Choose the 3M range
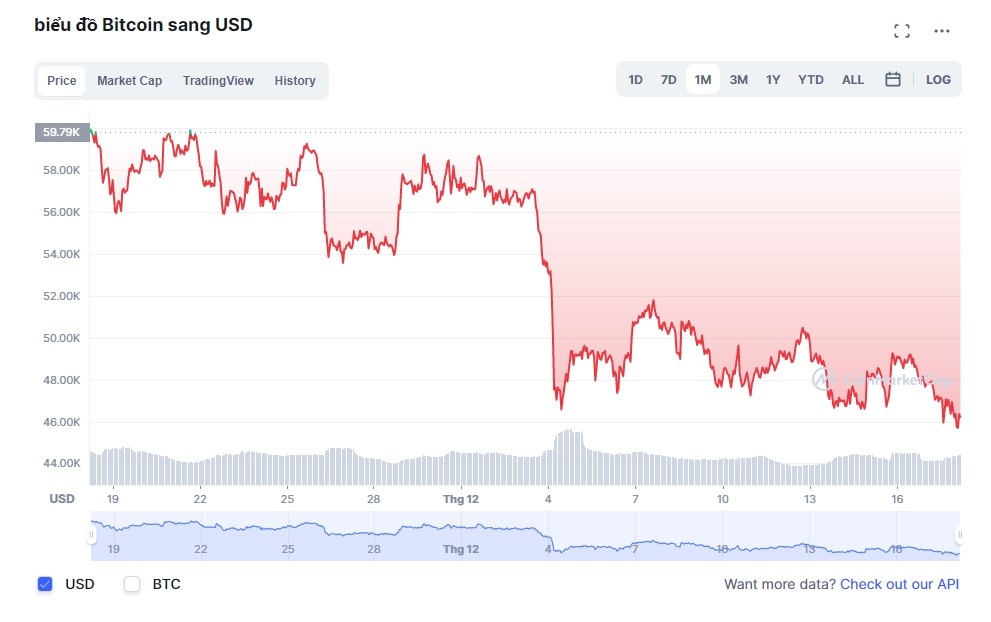The height and width of the screenshot is (622, 991). (738, 78)
